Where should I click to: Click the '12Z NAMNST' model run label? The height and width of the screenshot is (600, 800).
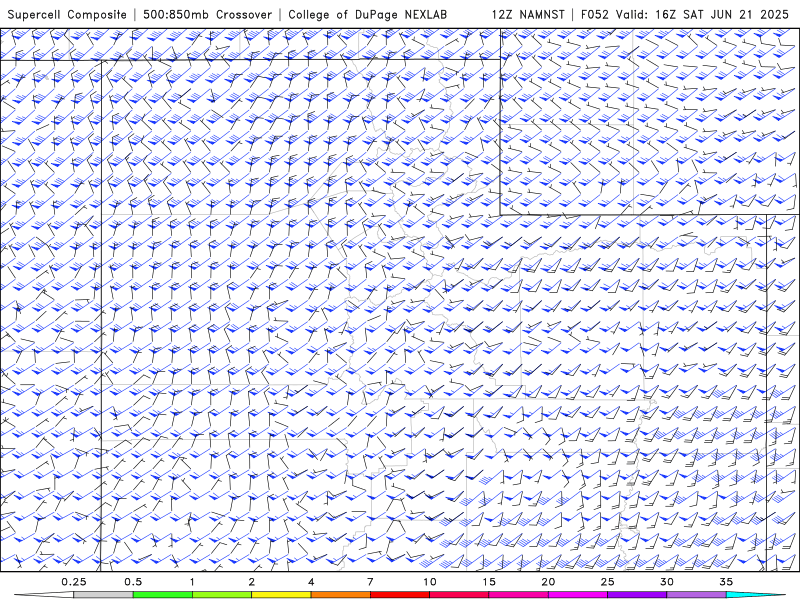(x=528, y=15)
